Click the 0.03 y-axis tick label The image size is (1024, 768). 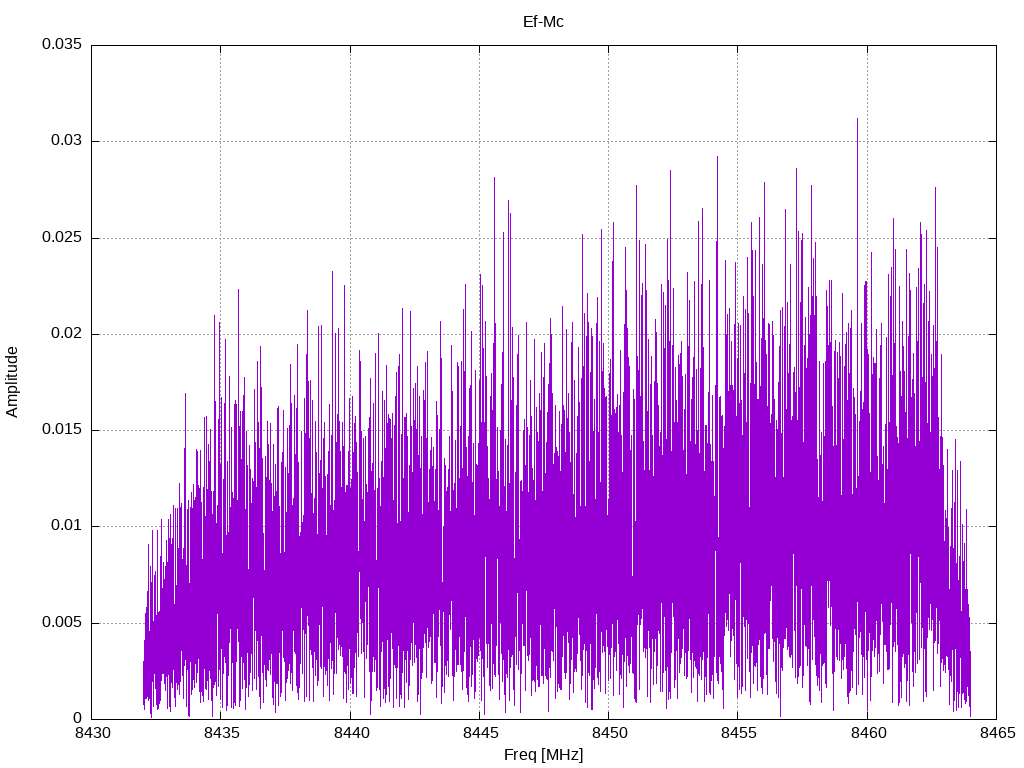click(x=67, y=140)
